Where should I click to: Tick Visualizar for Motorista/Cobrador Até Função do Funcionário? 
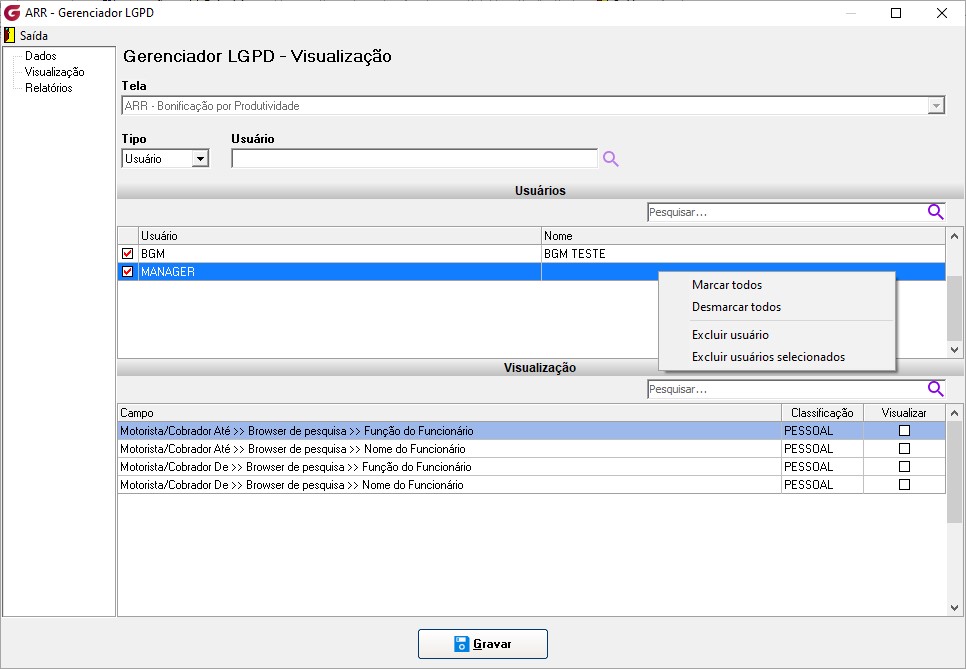pyautogui.click(x=904, y=431)
